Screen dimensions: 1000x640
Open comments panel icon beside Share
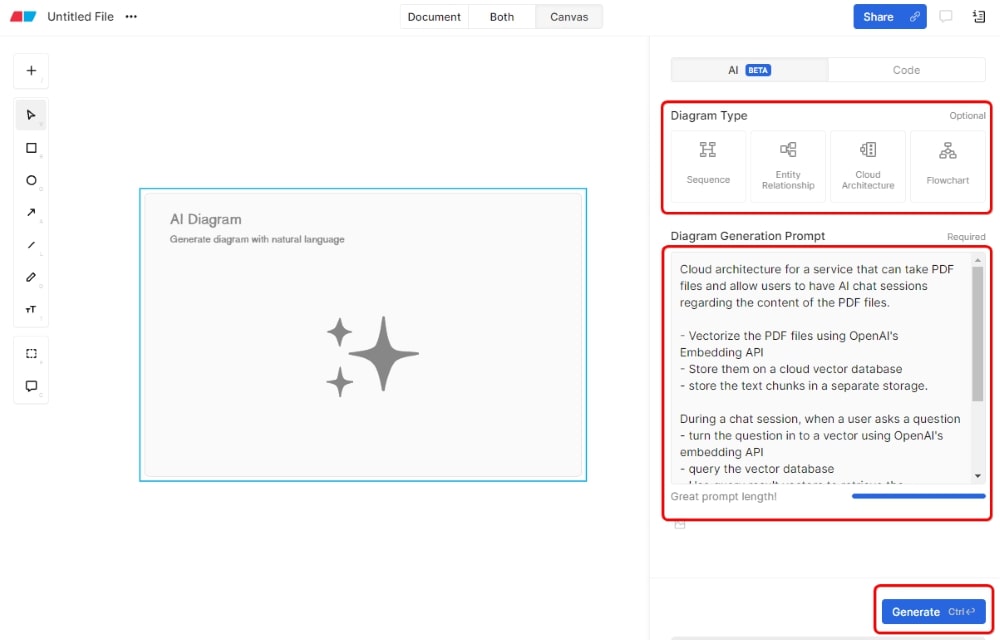click(x=946, y=17)
